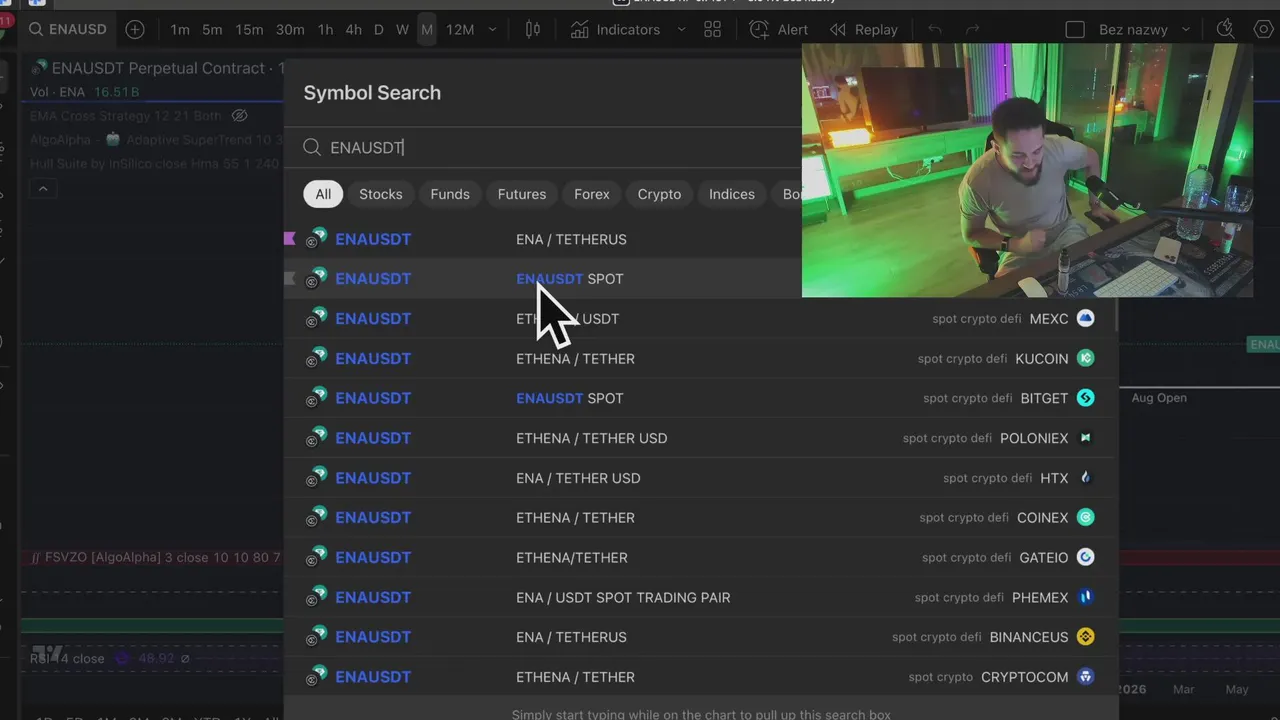Select the W weekly timeframe
Screen dimensions: 1280x720
click(402, 30)
